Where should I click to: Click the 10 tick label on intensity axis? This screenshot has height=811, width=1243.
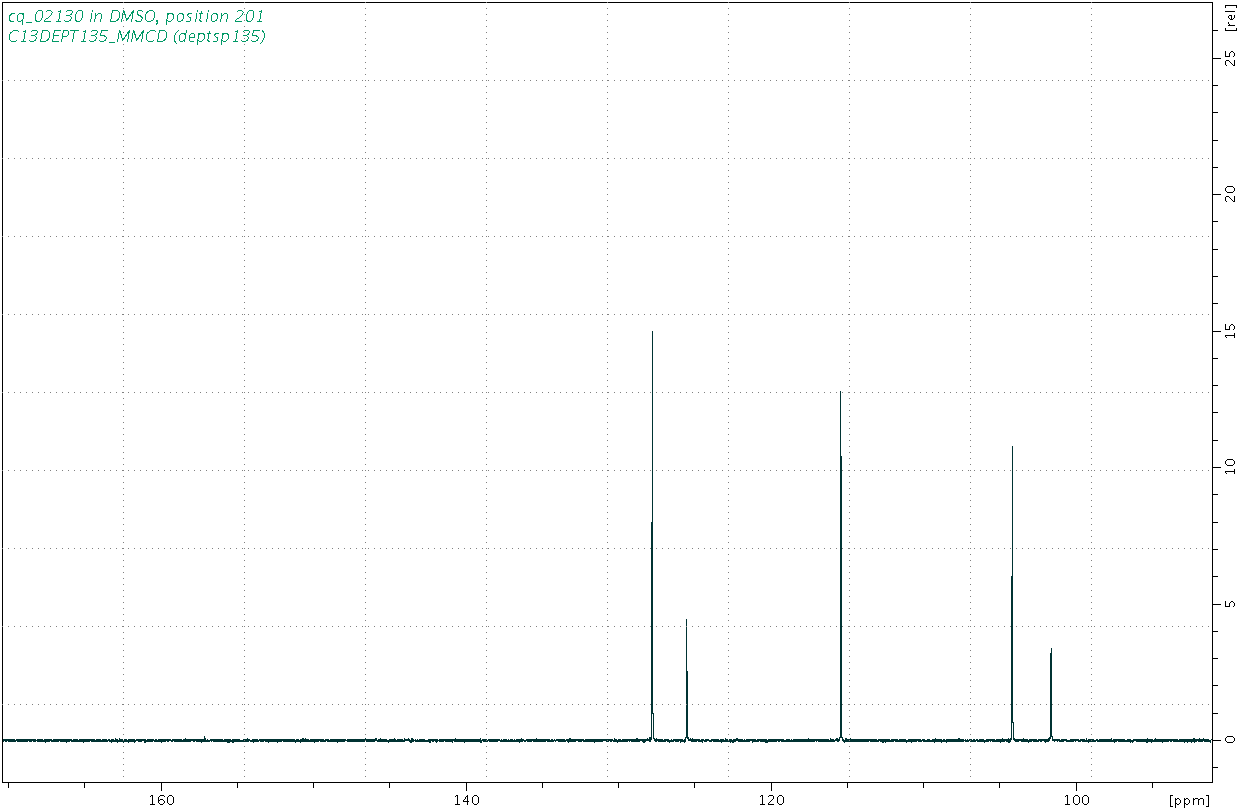(x=1229, y=467)
